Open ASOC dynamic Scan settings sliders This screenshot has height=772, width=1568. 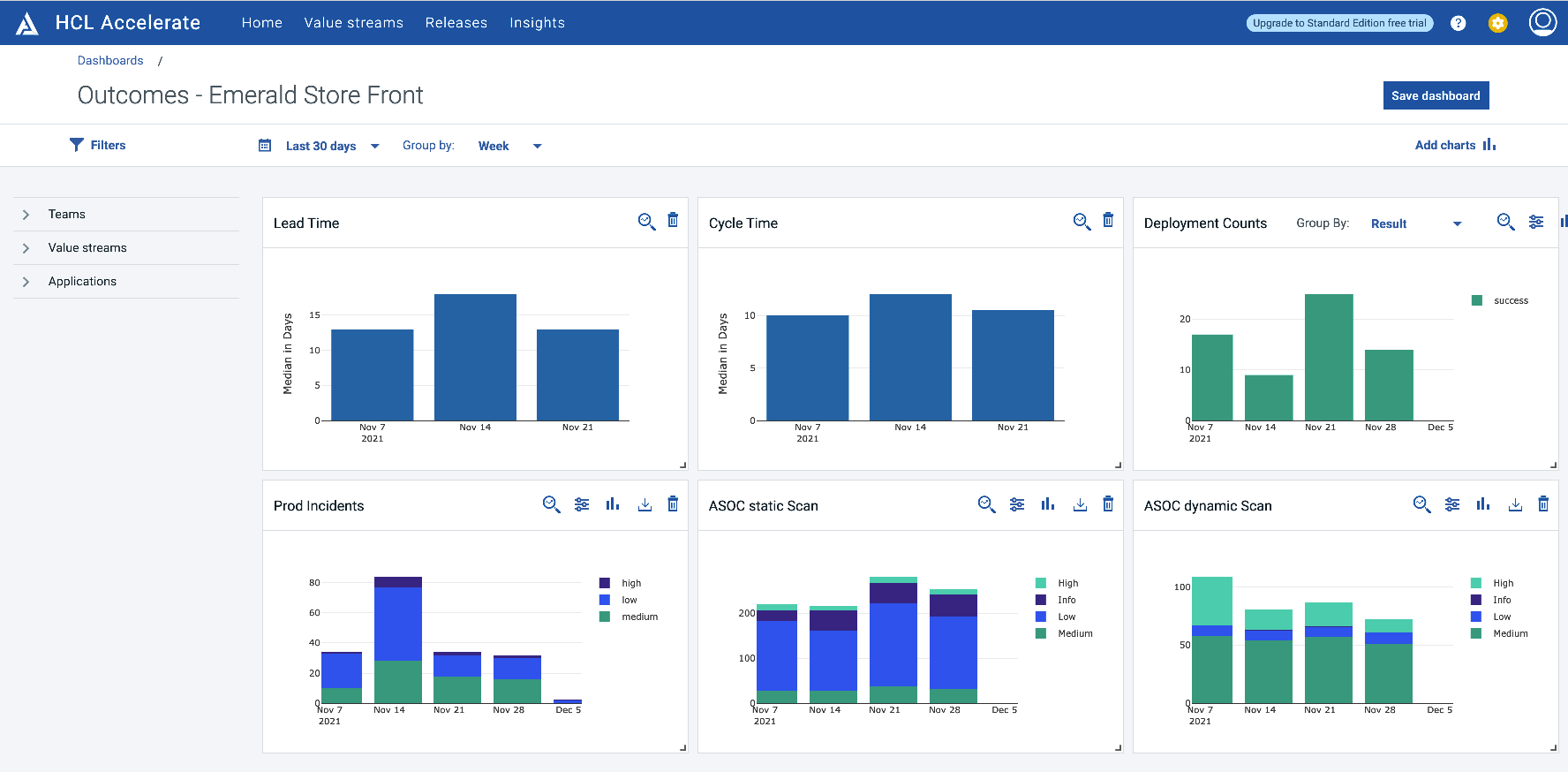[x=1452, y=504]
